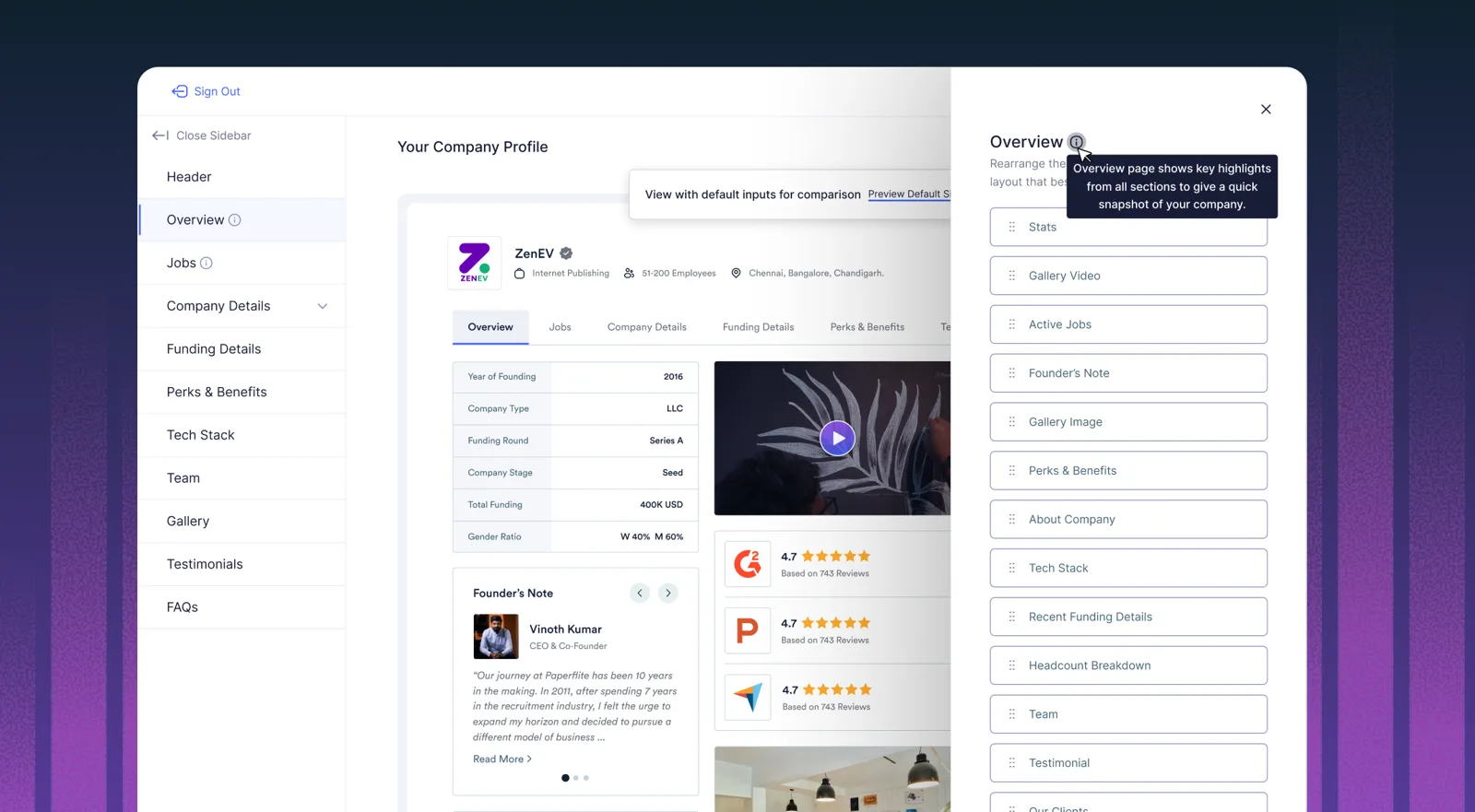Viewport: 1475px width, 812px height.
Task: Click the first carousel dot in Founder's Note
Action: click(565, 778)
